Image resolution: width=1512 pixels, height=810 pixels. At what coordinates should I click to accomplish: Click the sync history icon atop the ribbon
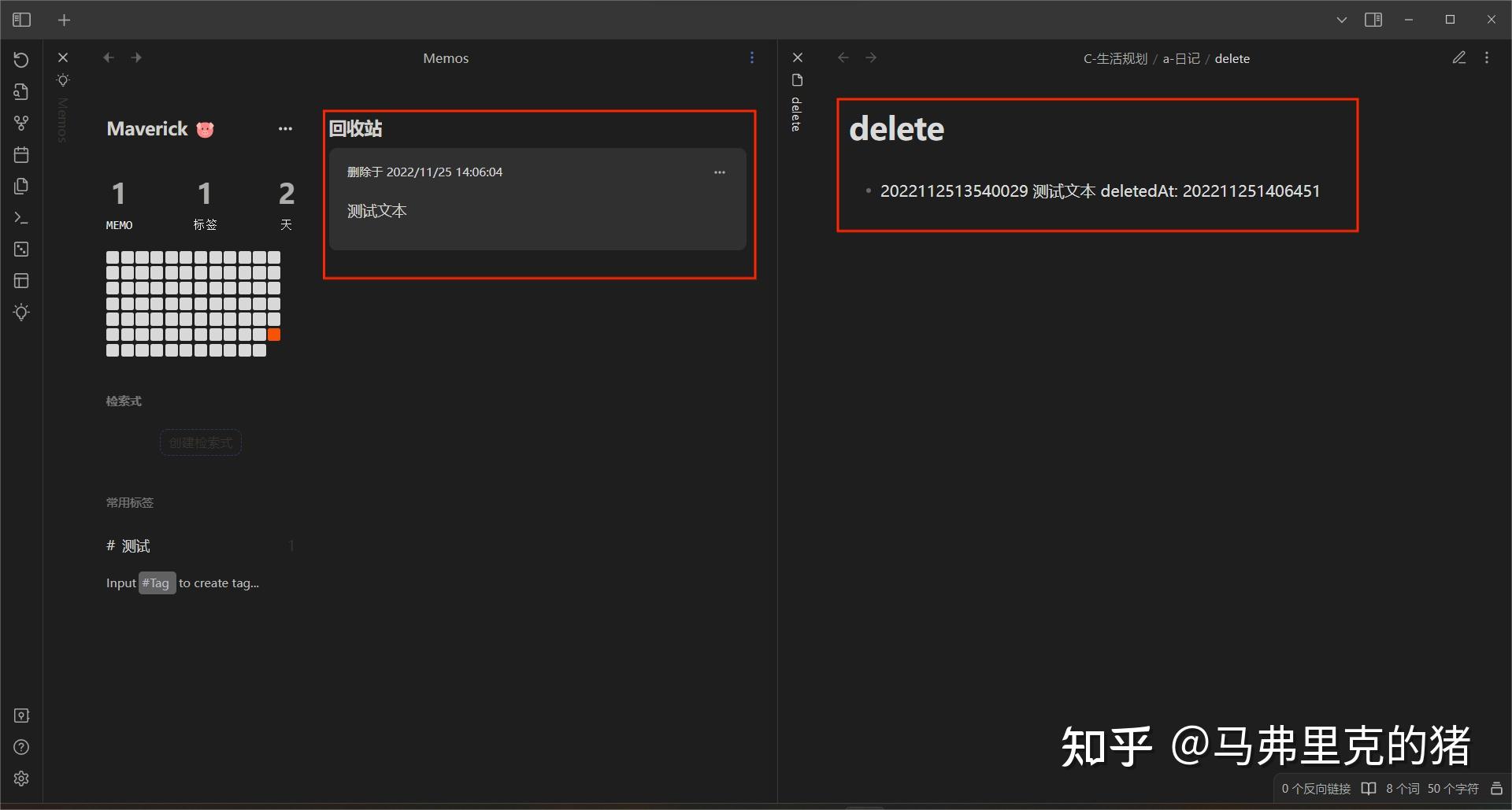[21, 59]
